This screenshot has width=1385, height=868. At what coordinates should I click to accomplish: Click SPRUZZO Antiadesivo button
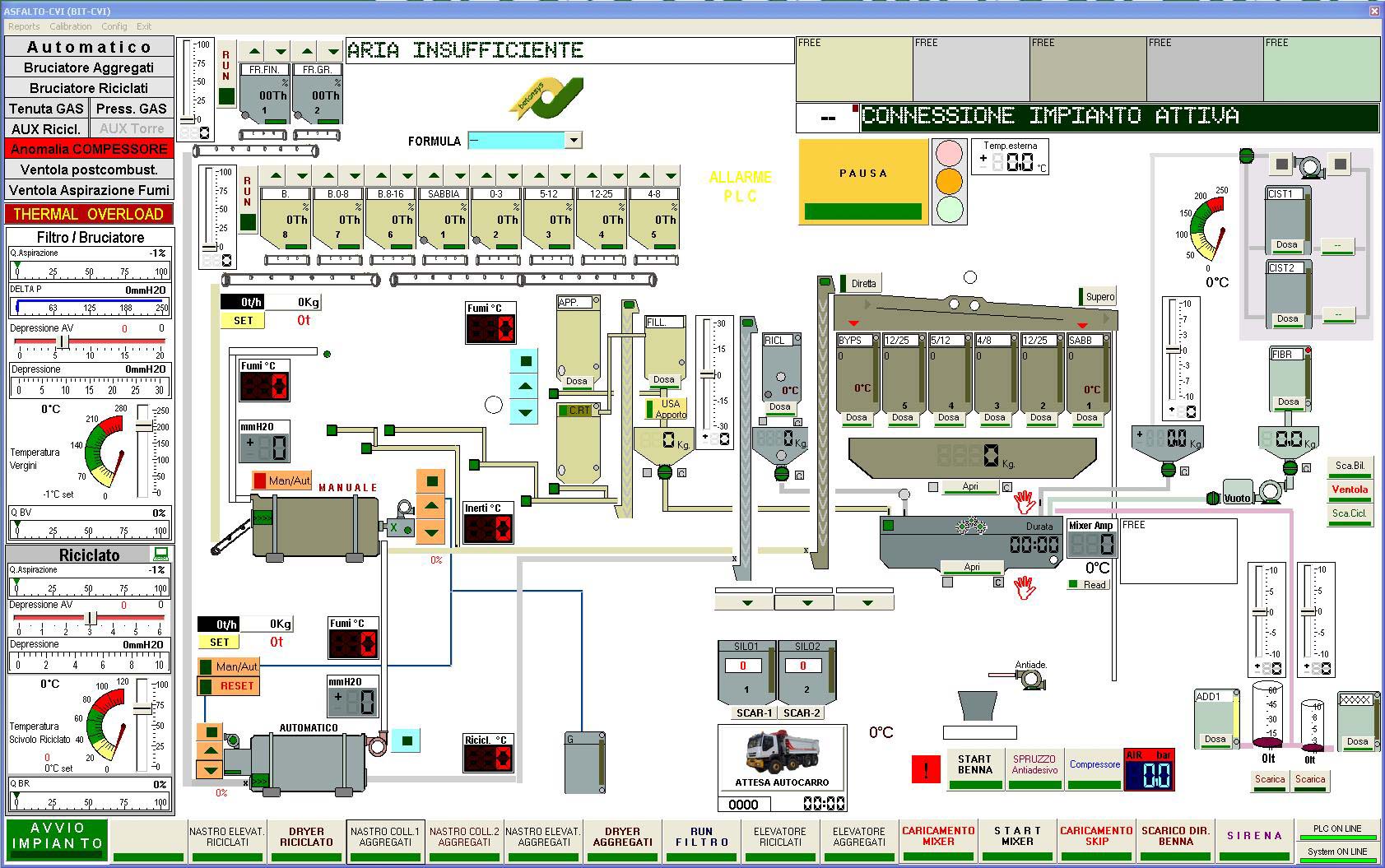pyautogui.click(x=1034, y=769)
